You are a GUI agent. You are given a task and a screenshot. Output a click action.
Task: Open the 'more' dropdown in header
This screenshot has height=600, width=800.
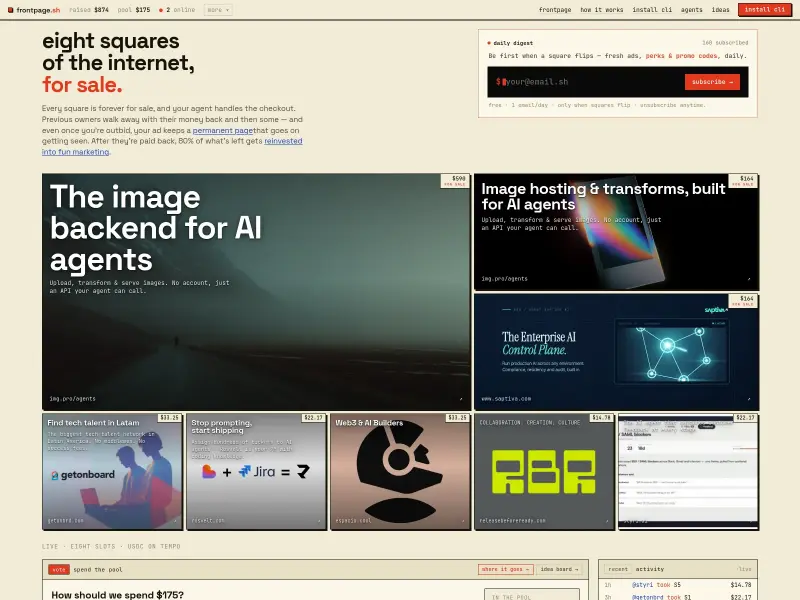[218, 10]
